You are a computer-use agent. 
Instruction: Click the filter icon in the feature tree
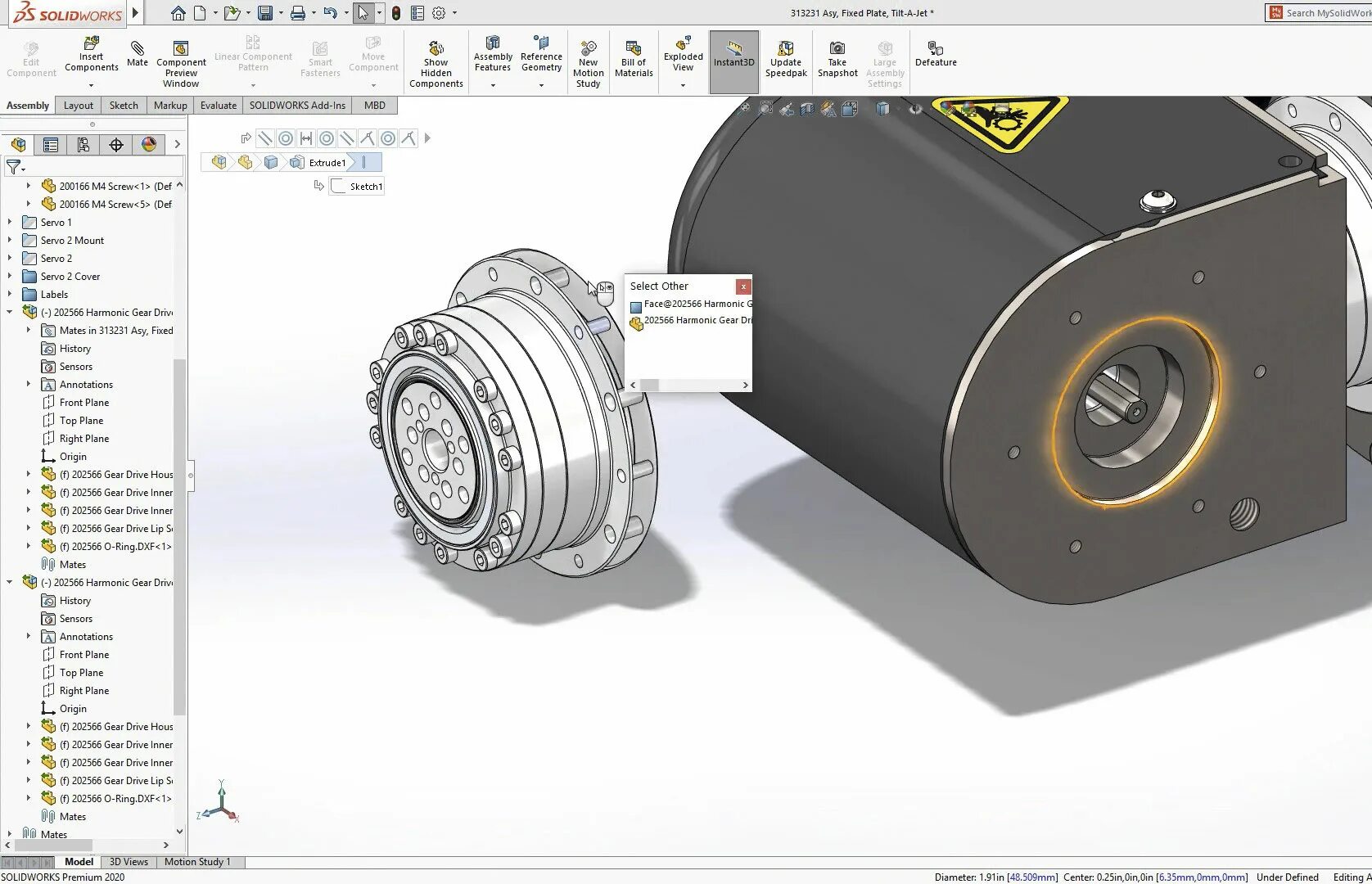(x=15, y=167)
